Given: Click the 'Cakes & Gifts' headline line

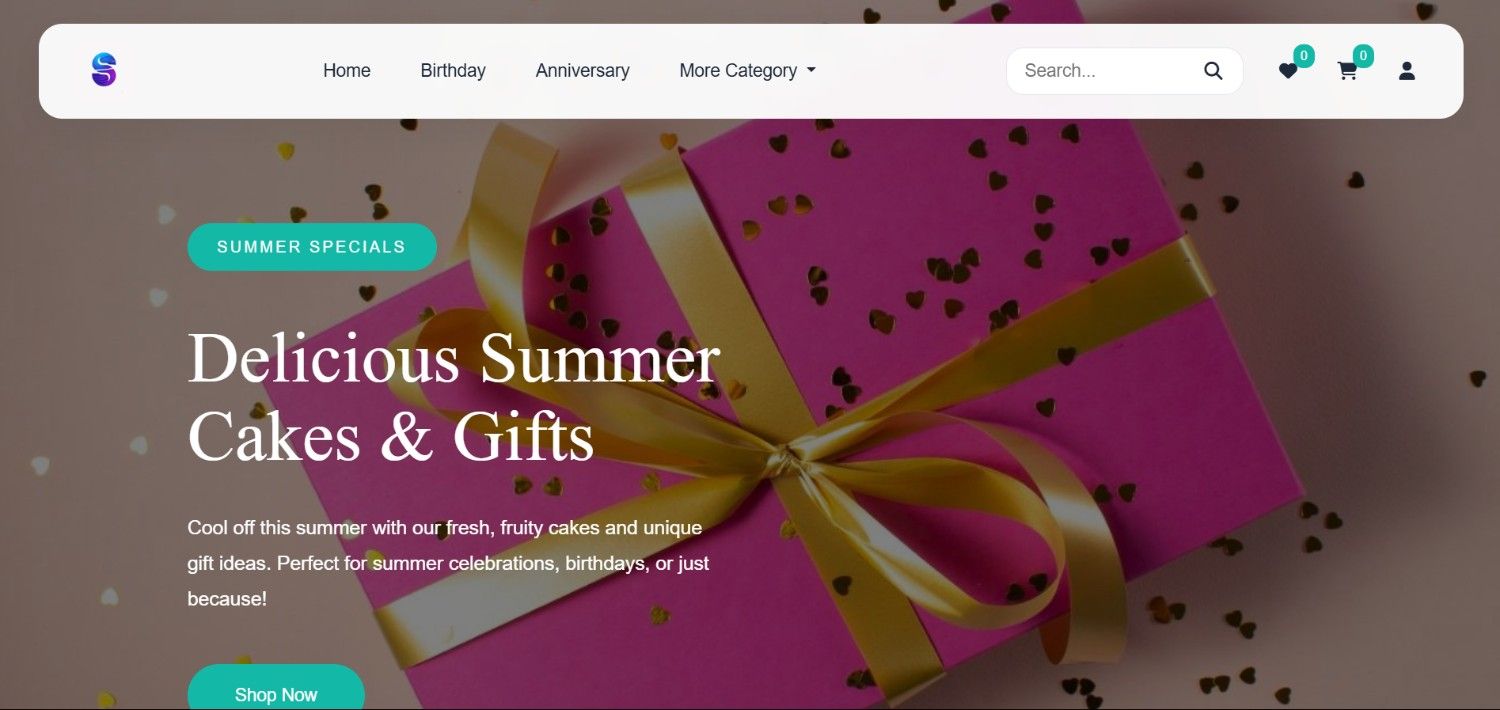Looking at the screenshot, I should (391, 438).
